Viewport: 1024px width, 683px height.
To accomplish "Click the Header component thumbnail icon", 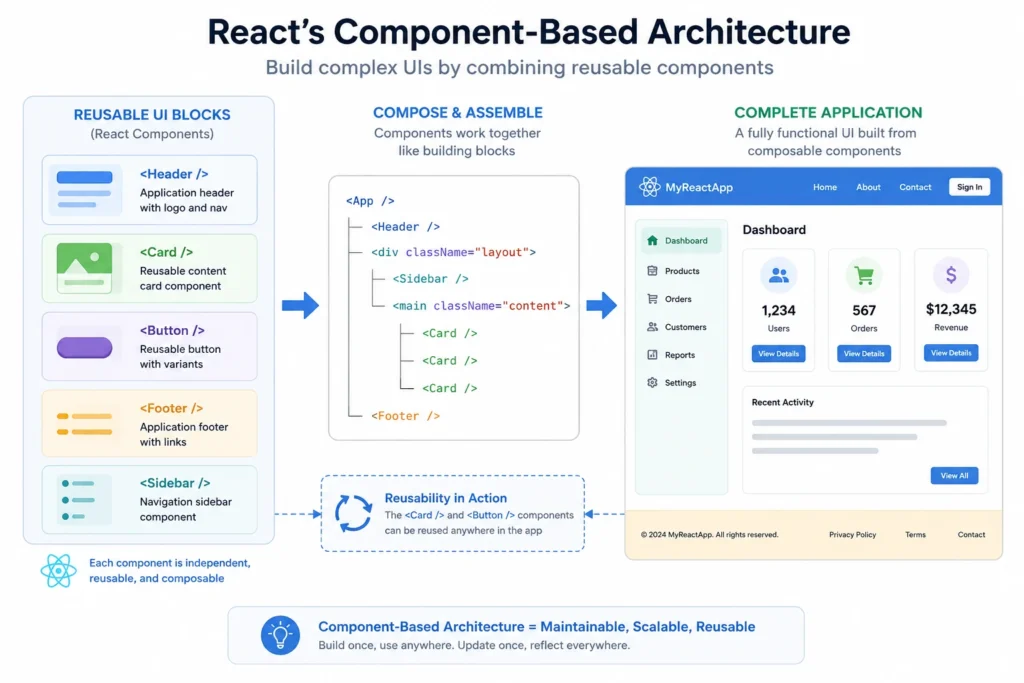I will coord(84,189).
